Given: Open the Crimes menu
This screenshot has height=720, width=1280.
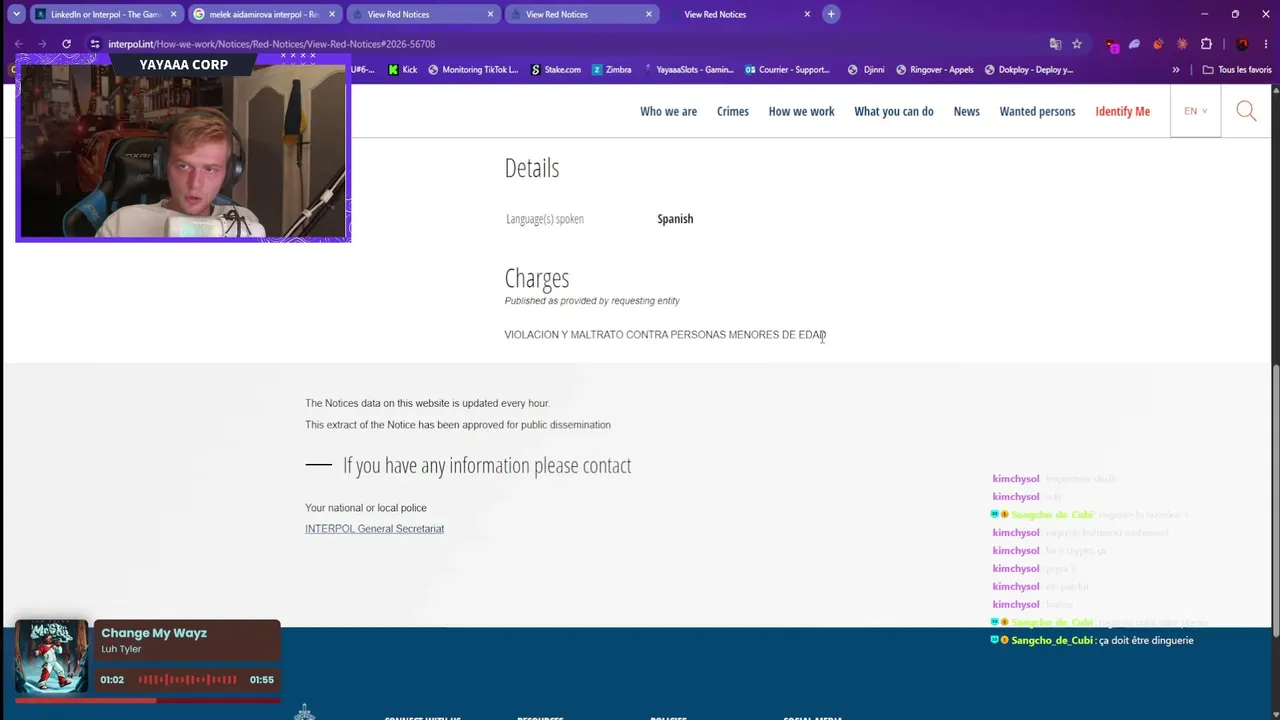Looking at the screenshot, I should tap(732, 111).
